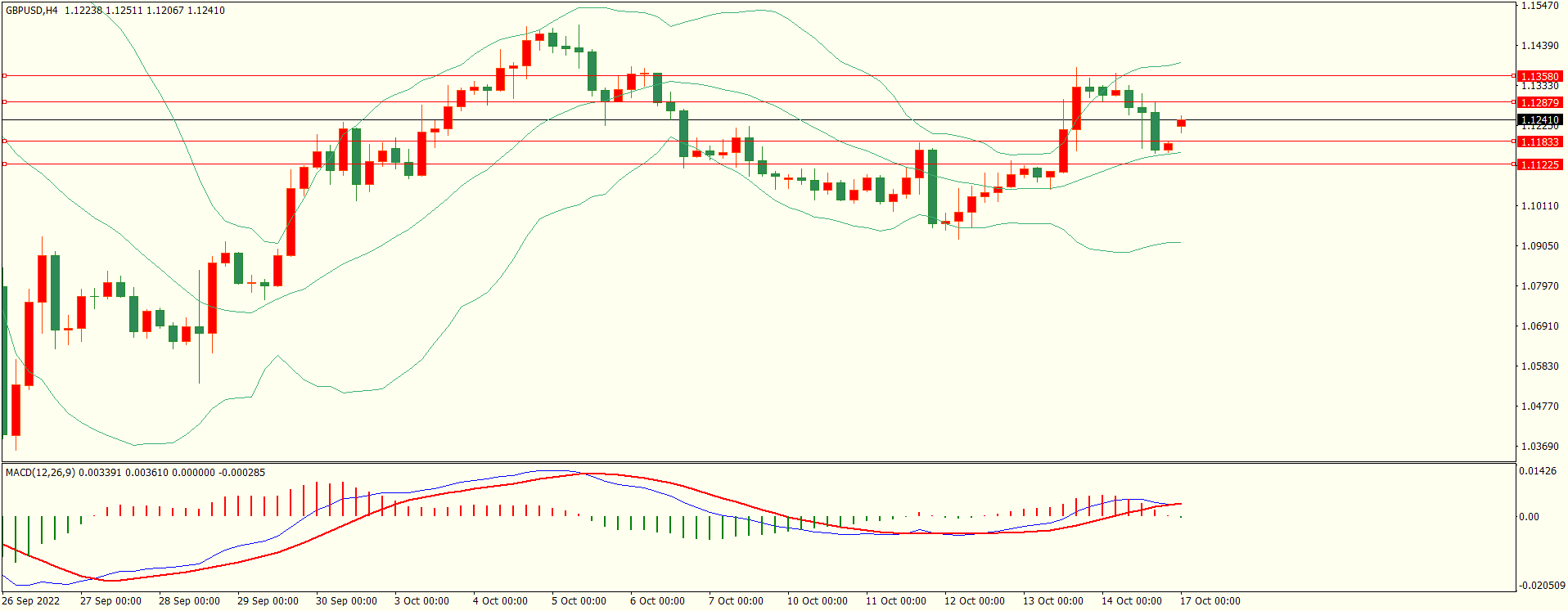The image size is (1568, 611).
Task: Click the 17 Oct 00:00 time label
Action: [x=1210, y=601]
